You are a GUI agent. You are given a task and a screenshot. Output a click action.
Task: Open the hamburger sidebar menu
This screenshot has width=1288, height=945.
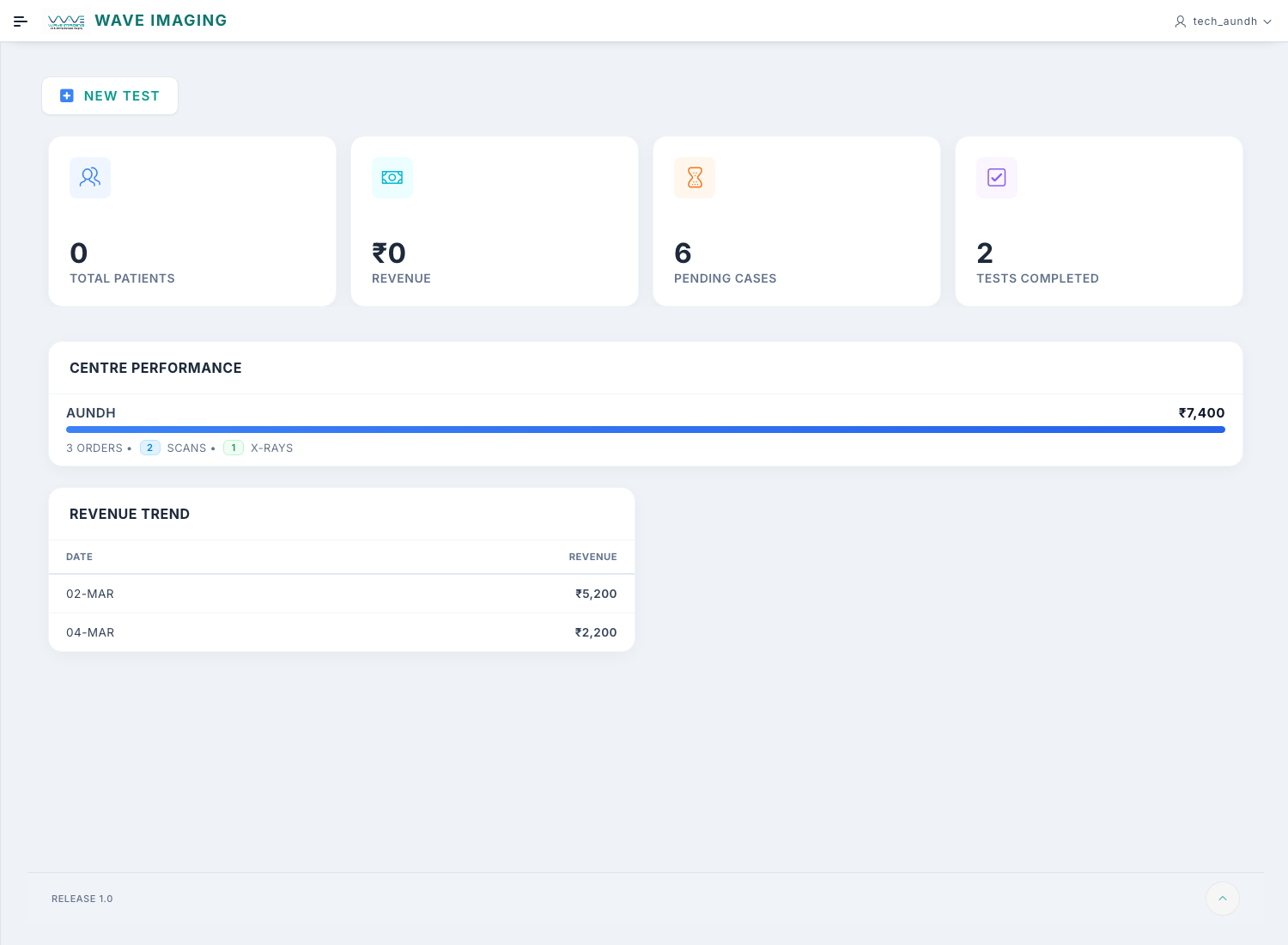click(x=21, y=21)
